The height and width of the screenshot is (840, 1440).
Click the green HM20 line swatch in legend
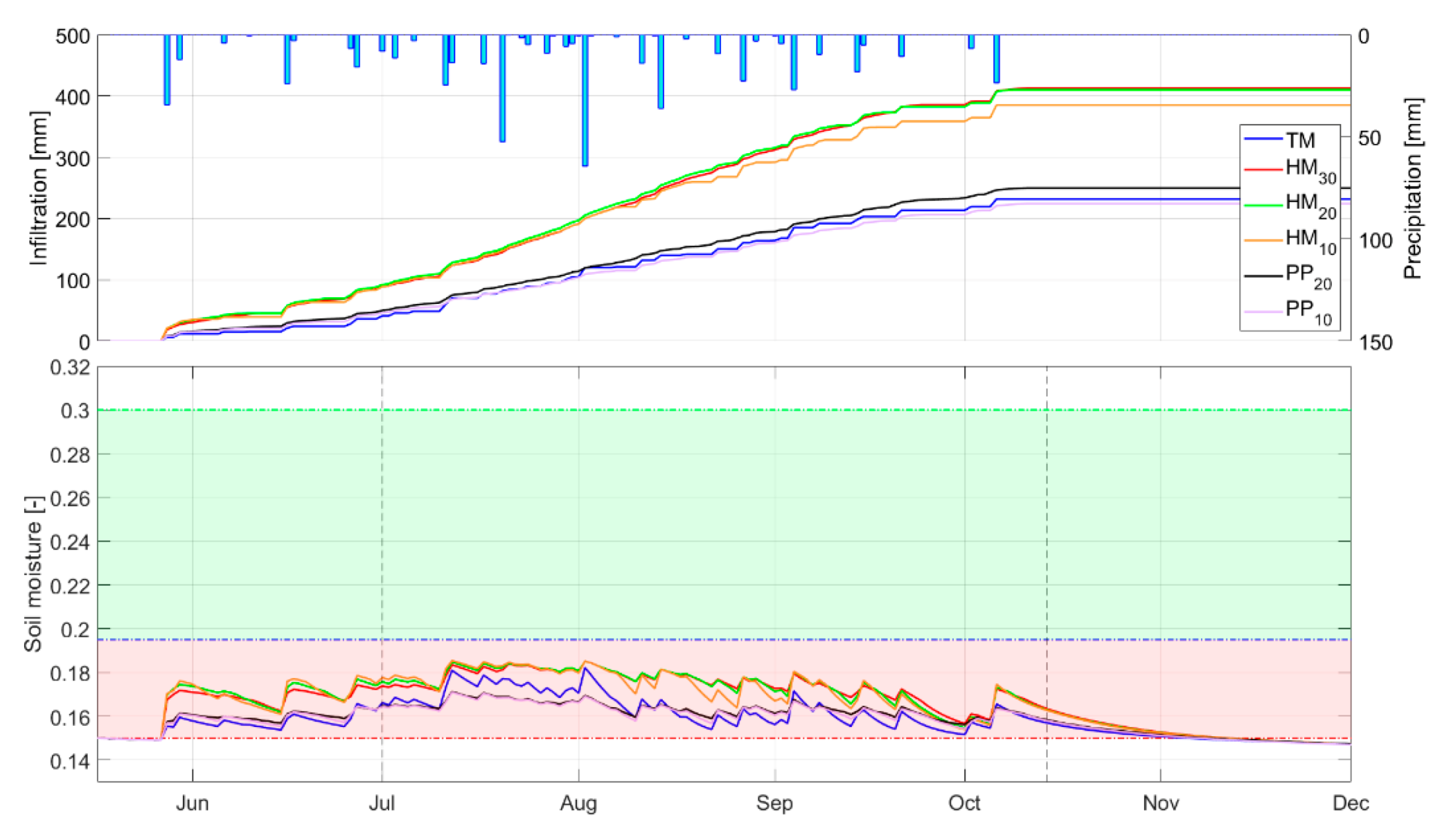pos(1263,204)
